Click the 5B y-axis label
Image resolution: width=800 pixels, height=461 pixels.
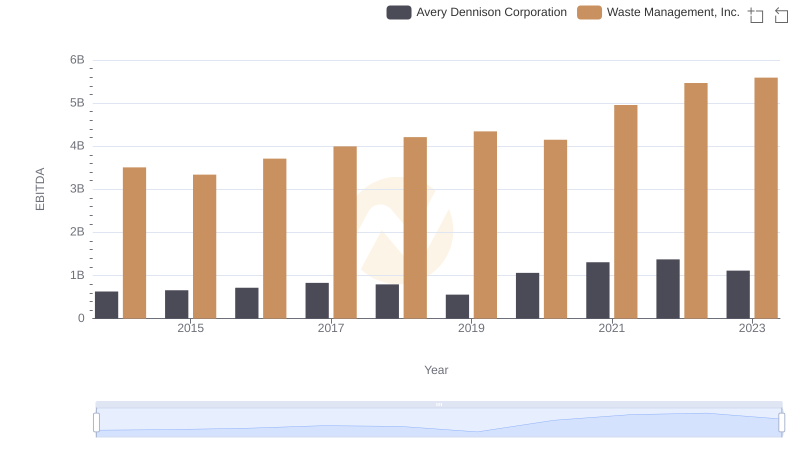point(77,103)
